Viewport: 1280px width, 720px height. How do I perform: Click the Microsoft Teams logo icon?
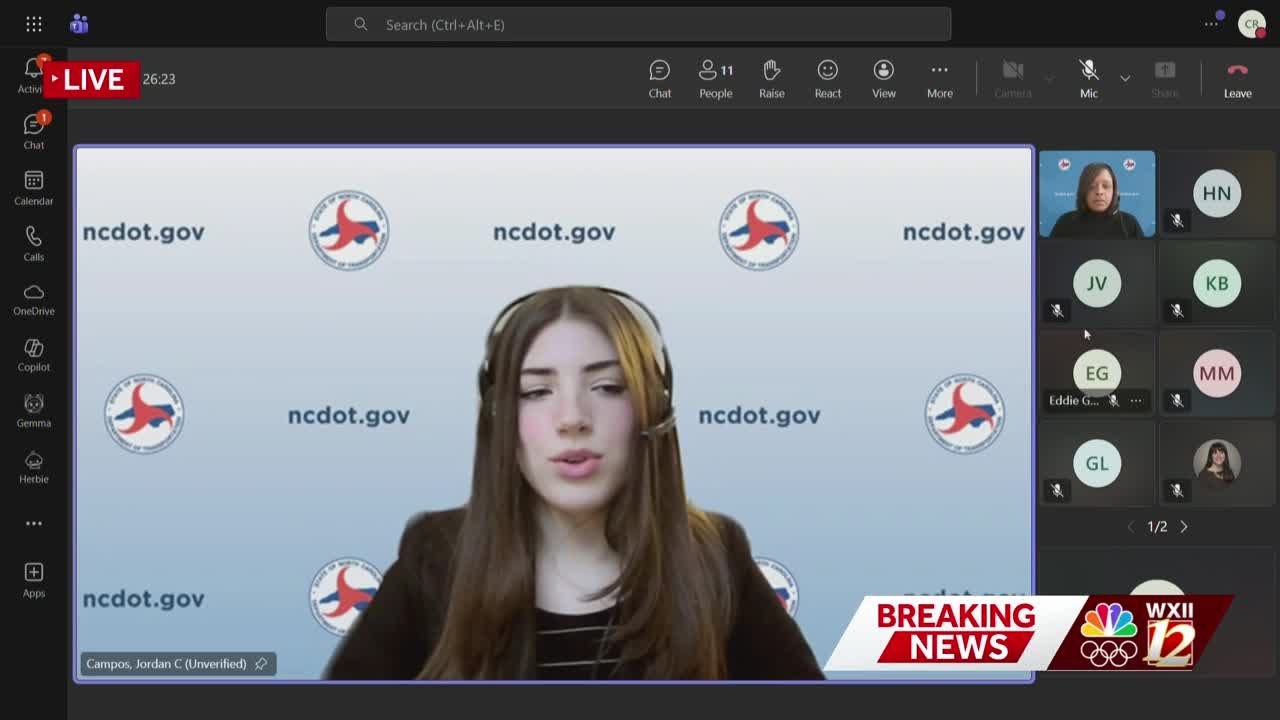click(79, 24)
